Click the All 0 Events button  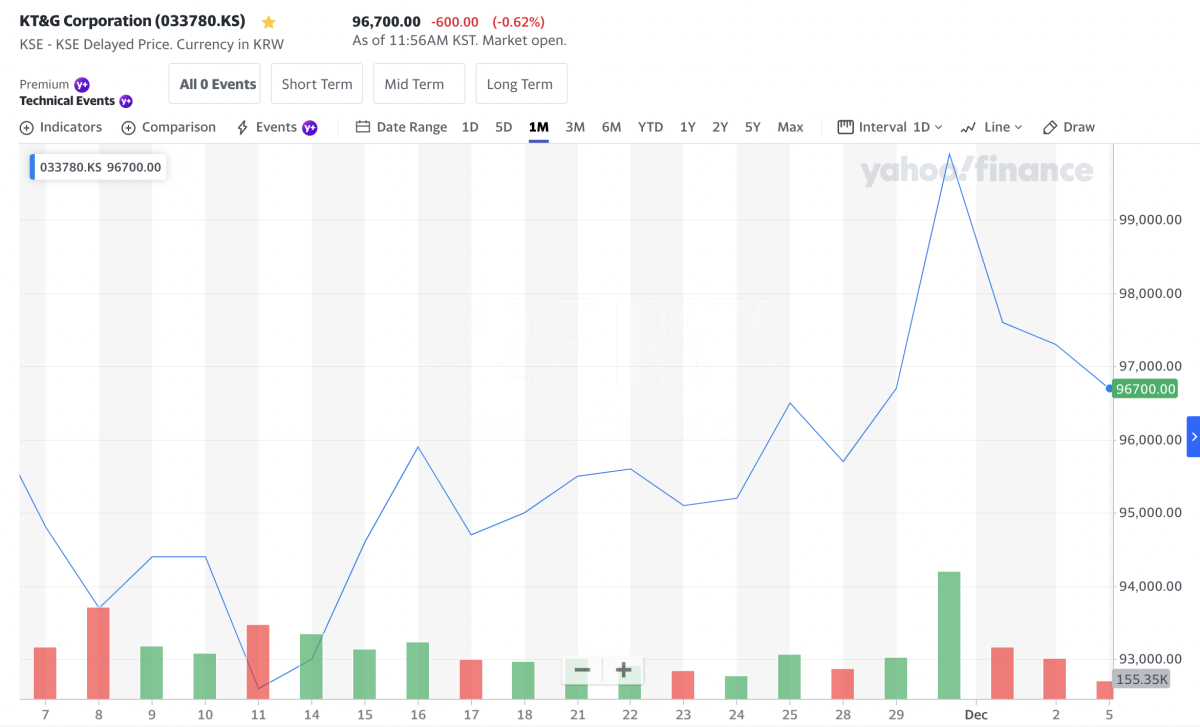point(218,84)
